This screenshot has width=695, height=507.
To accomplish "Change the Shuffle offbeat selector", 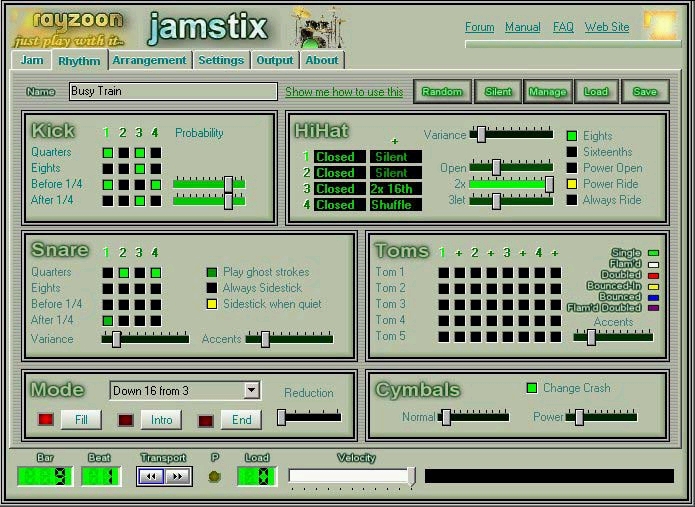I will click(x=396, y=205).
